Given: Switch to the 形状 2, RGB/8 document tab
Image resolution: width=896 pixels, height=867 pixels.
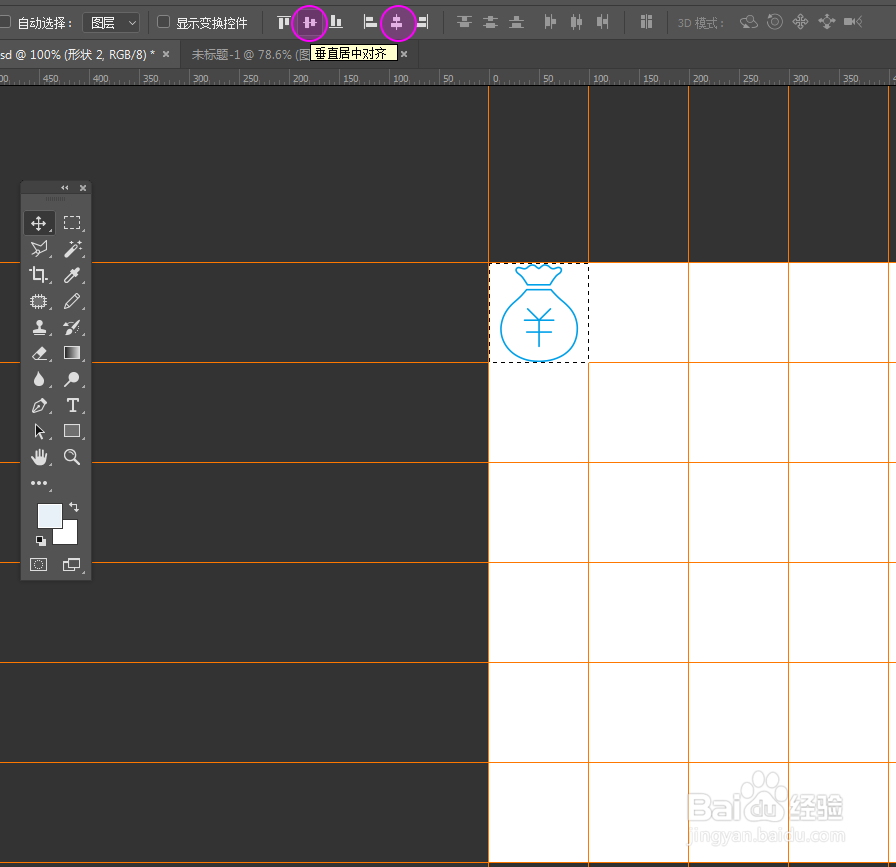Looking at the screenshot, I should click(77, 54).
